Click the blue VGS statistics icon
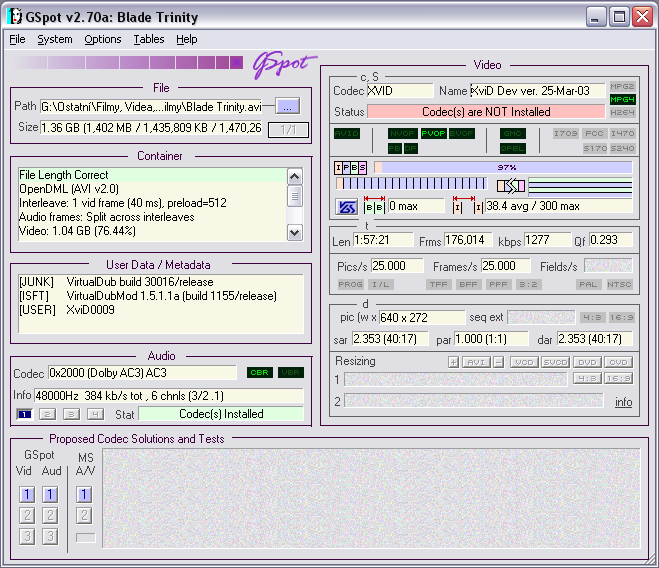 coord(346,206)
